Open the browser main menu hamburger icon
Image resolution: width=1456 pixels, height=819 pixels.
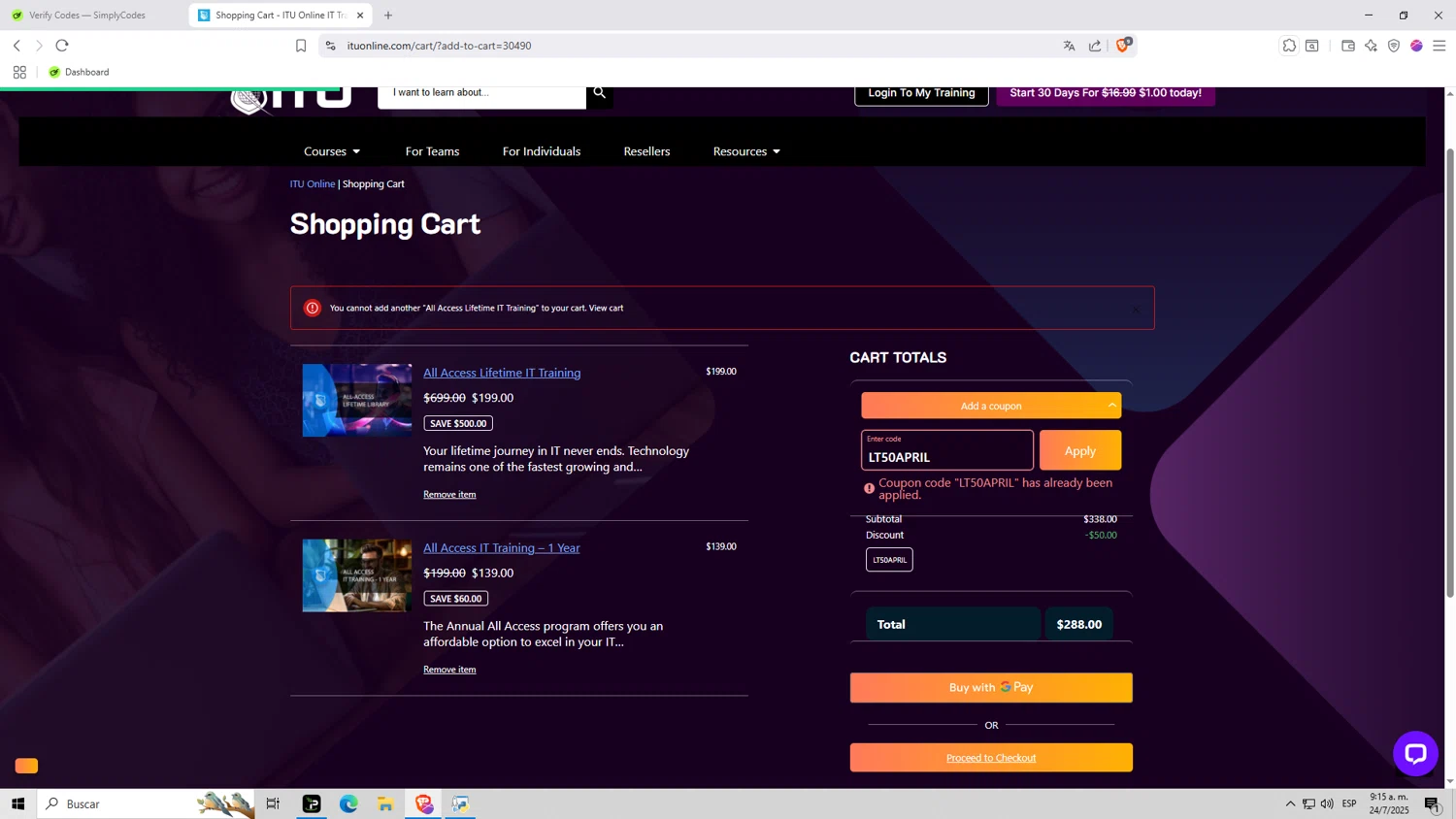coord(1439,46)
